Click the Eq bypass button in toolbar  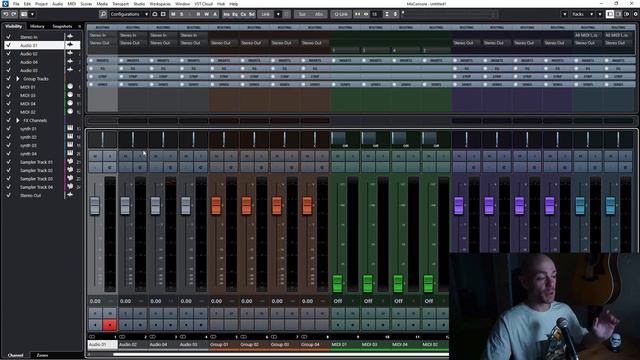pos(235,14)
